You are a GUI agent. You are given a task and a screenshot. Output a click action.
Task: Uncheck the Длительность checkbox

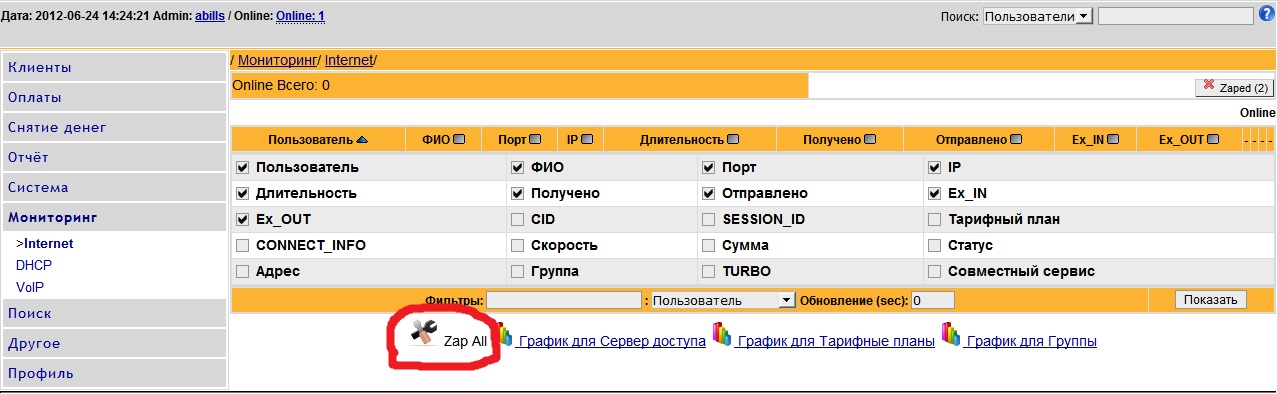[243, 193]
